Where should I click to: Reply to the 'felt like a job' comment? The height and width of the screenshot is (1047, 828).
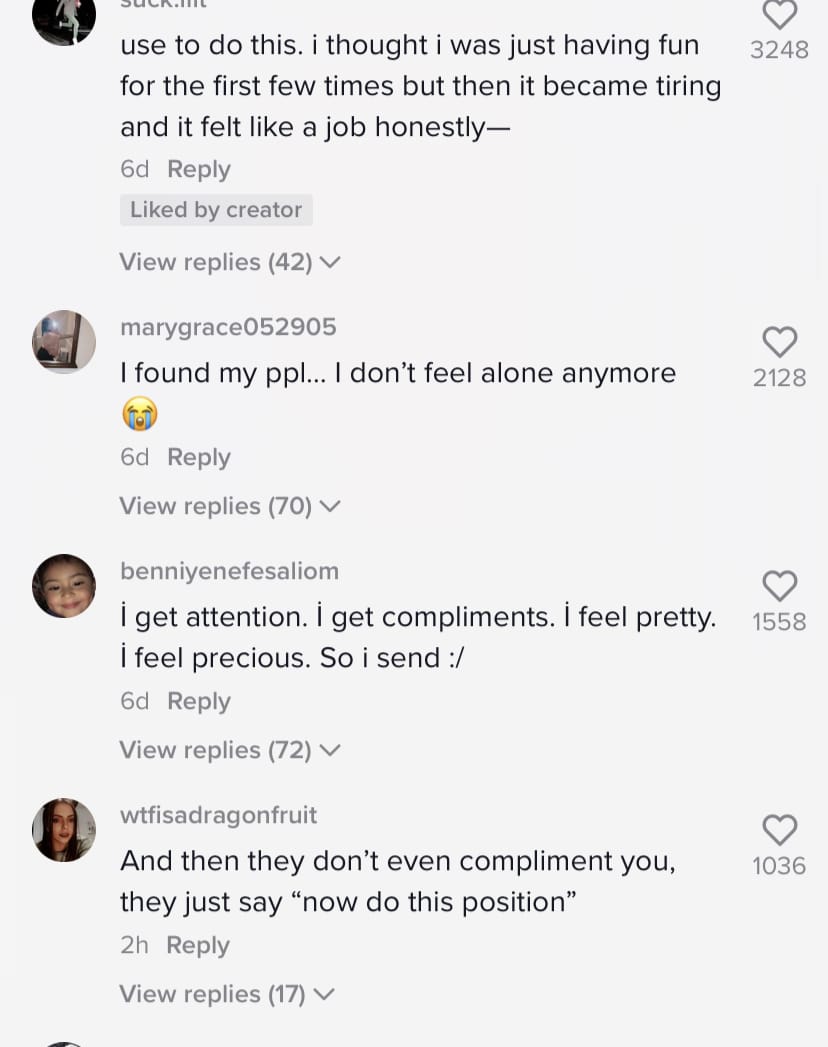click(198, 169)
